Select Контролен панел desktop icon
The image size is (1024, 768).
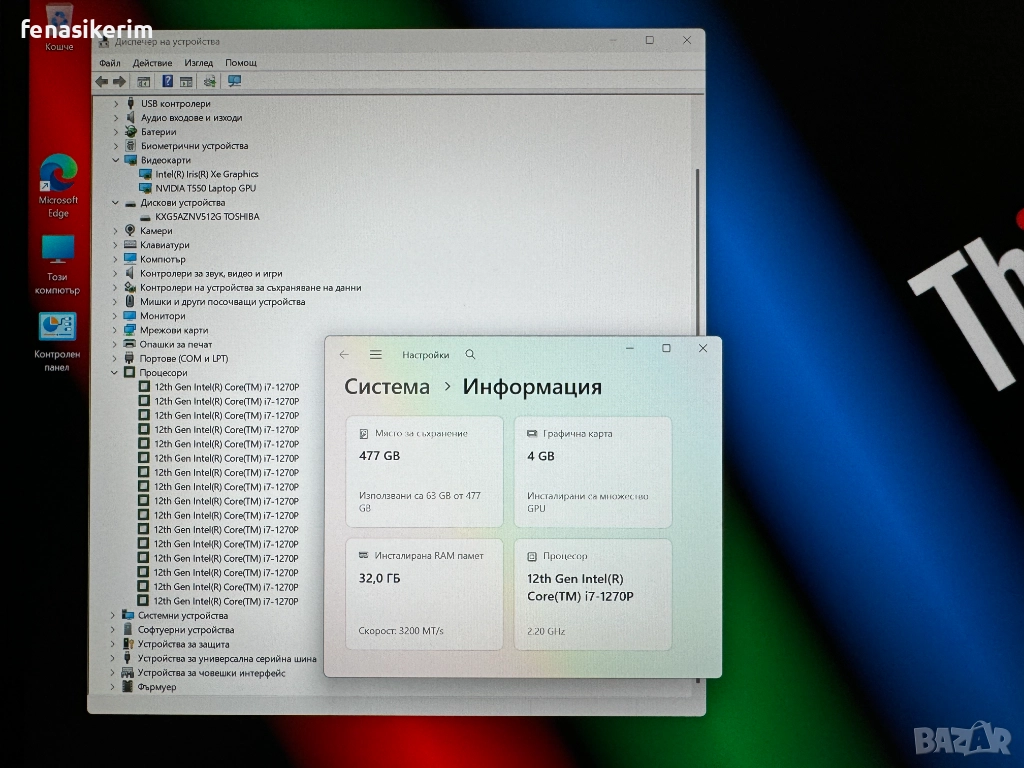(x=57, y=340)
